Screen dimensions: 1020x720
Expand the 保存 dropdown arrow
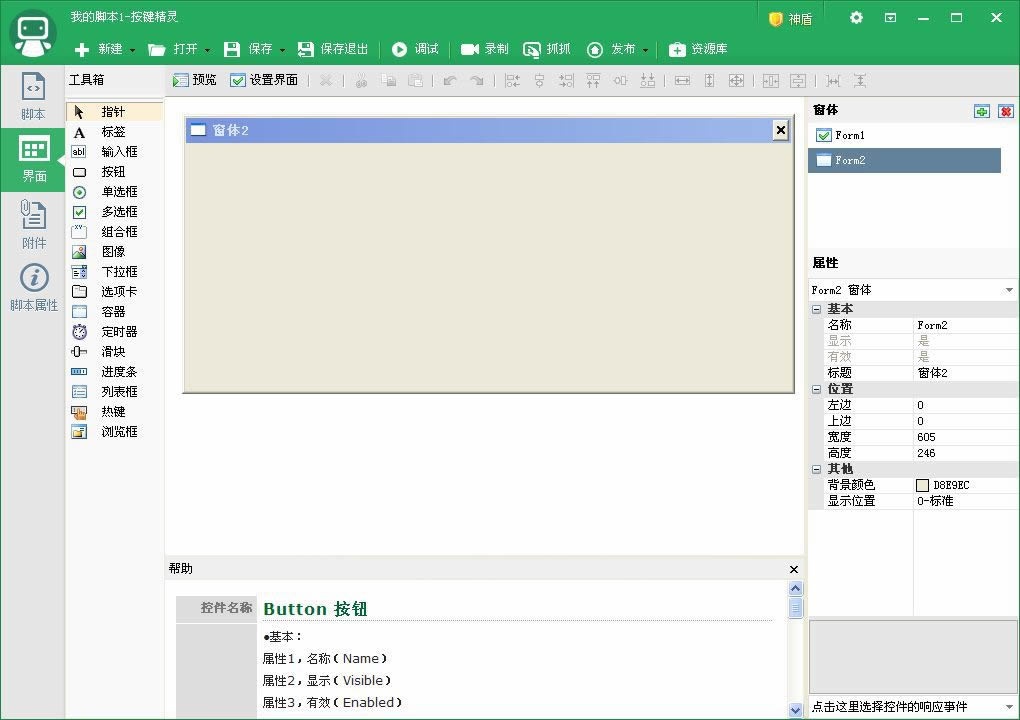[282, 50]
